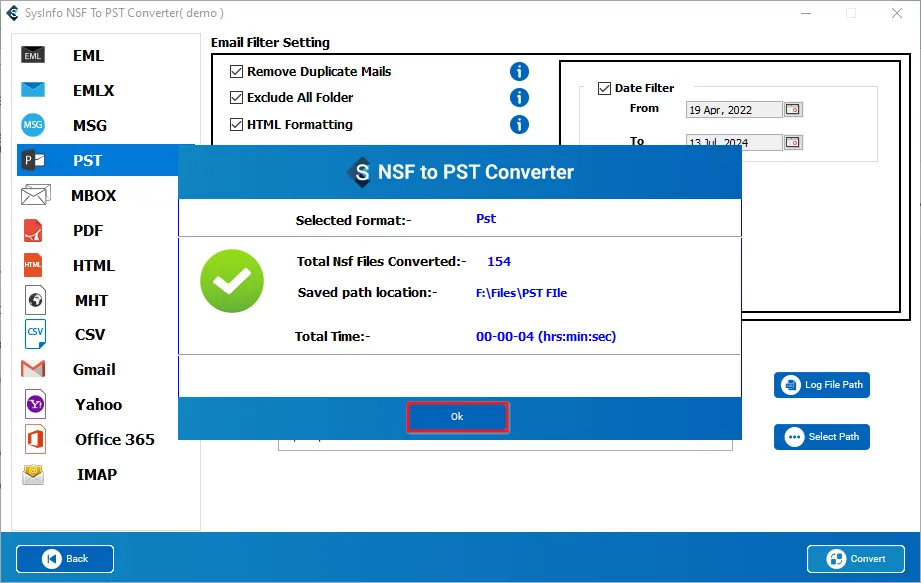The image size is (921, 583).
Task: Select the MSG format icon
Action: coord(33,124)
